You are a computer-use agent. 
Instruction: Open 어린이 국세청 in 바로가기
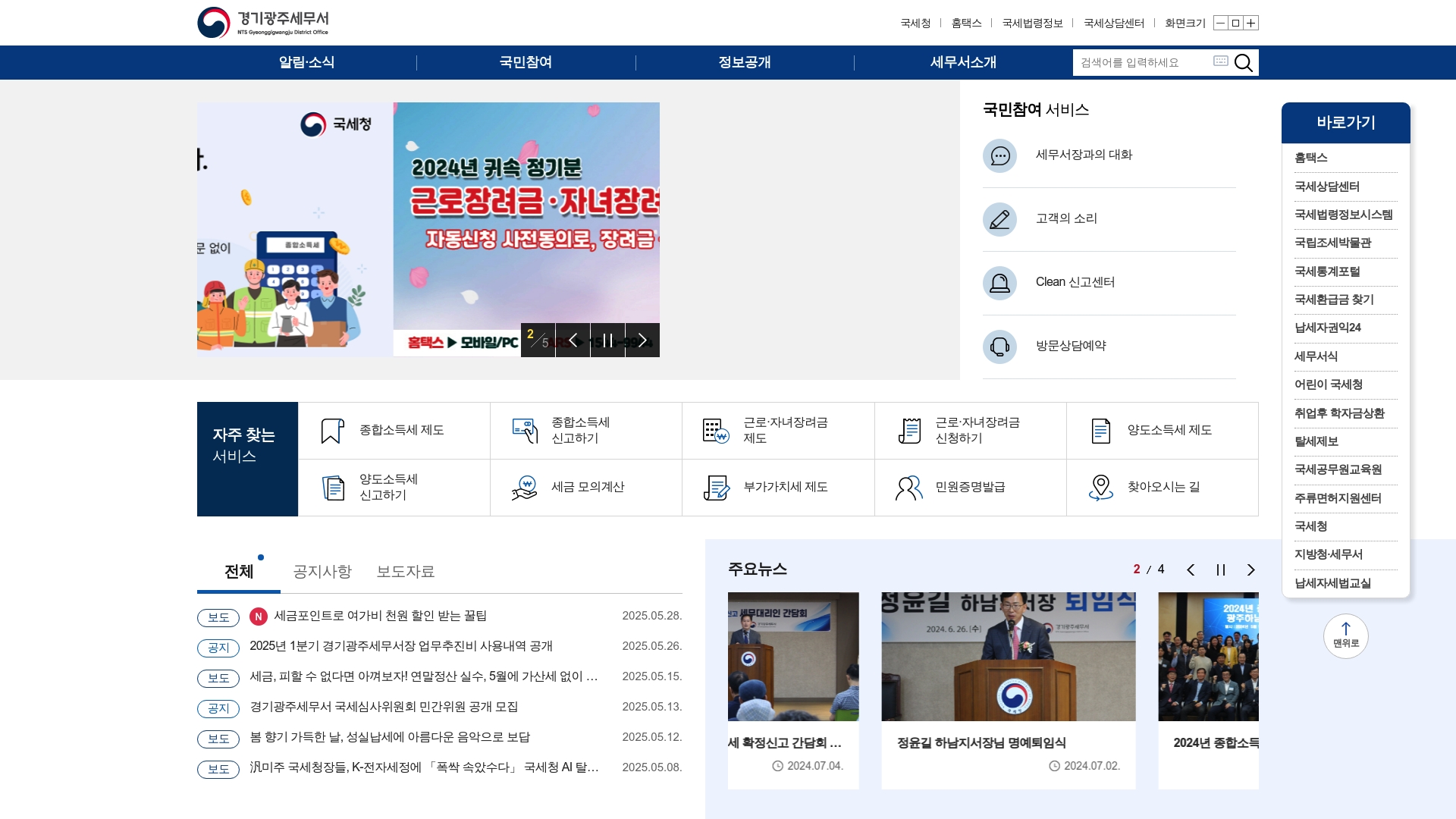coord(1329,385)
